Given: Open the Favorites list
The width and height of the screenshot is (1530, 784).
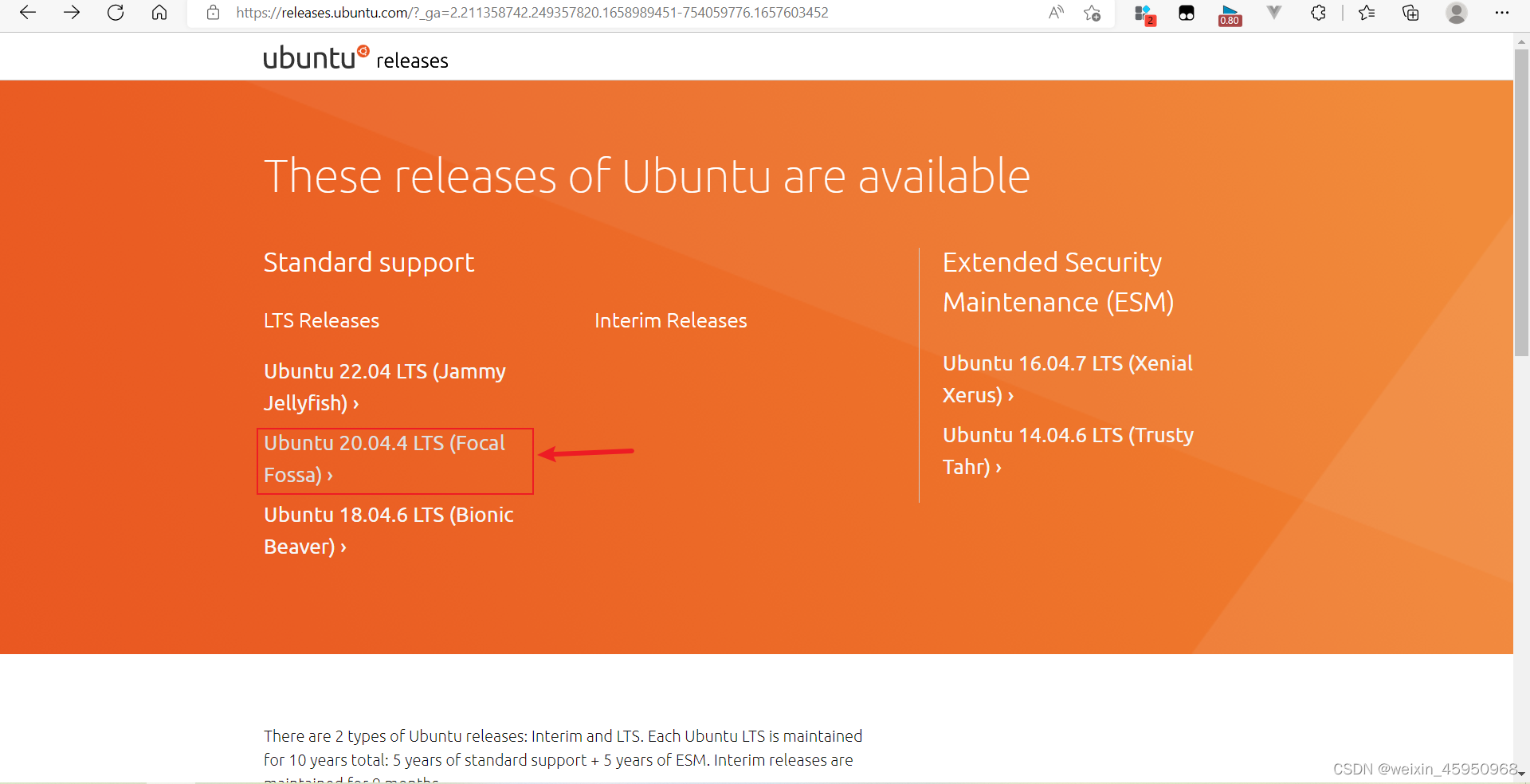Looking at the screenshot, I should (1367, 13).
